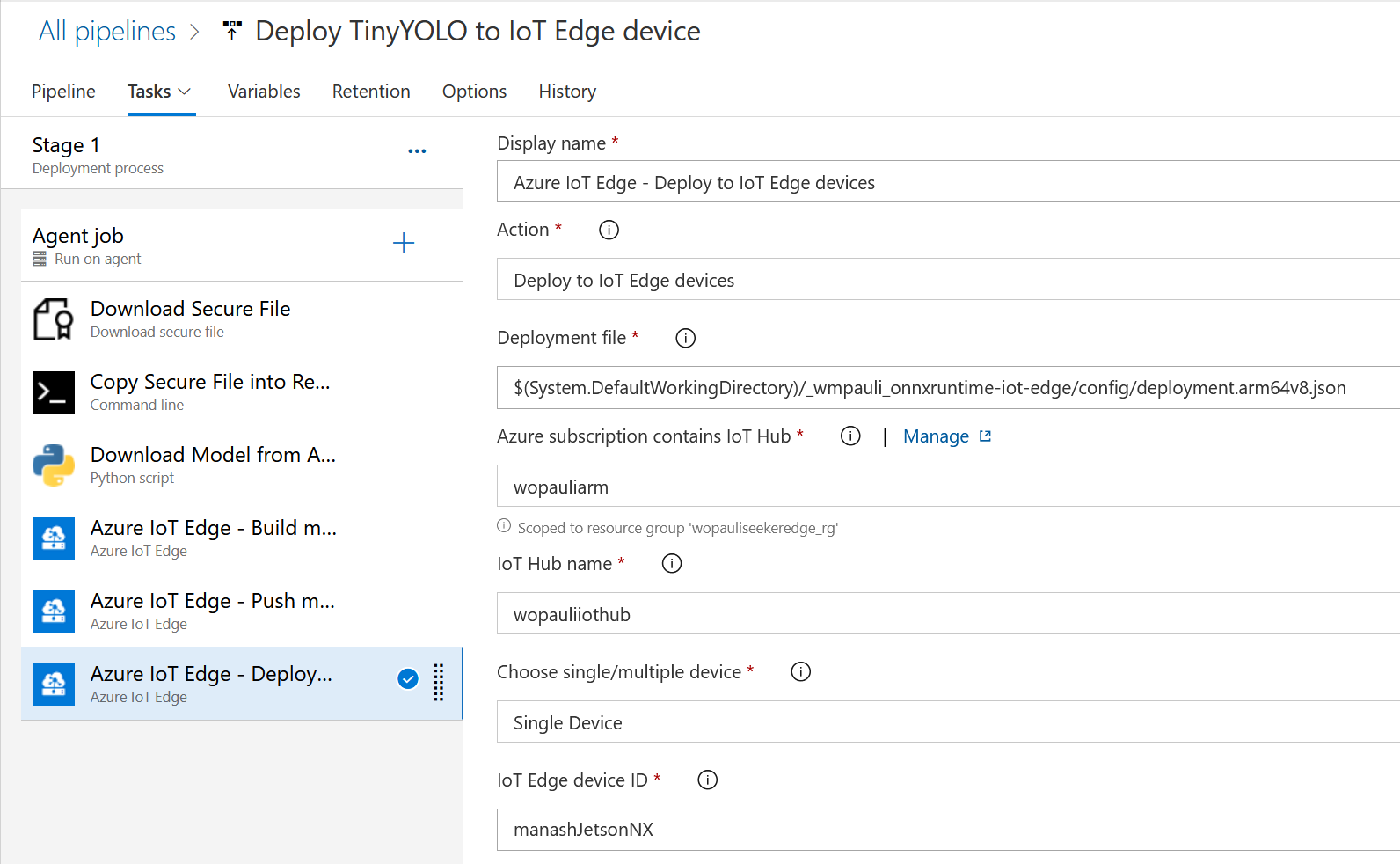Add a task to Agent job
This screenshot has width=1400, height=864.
(404, 243)
